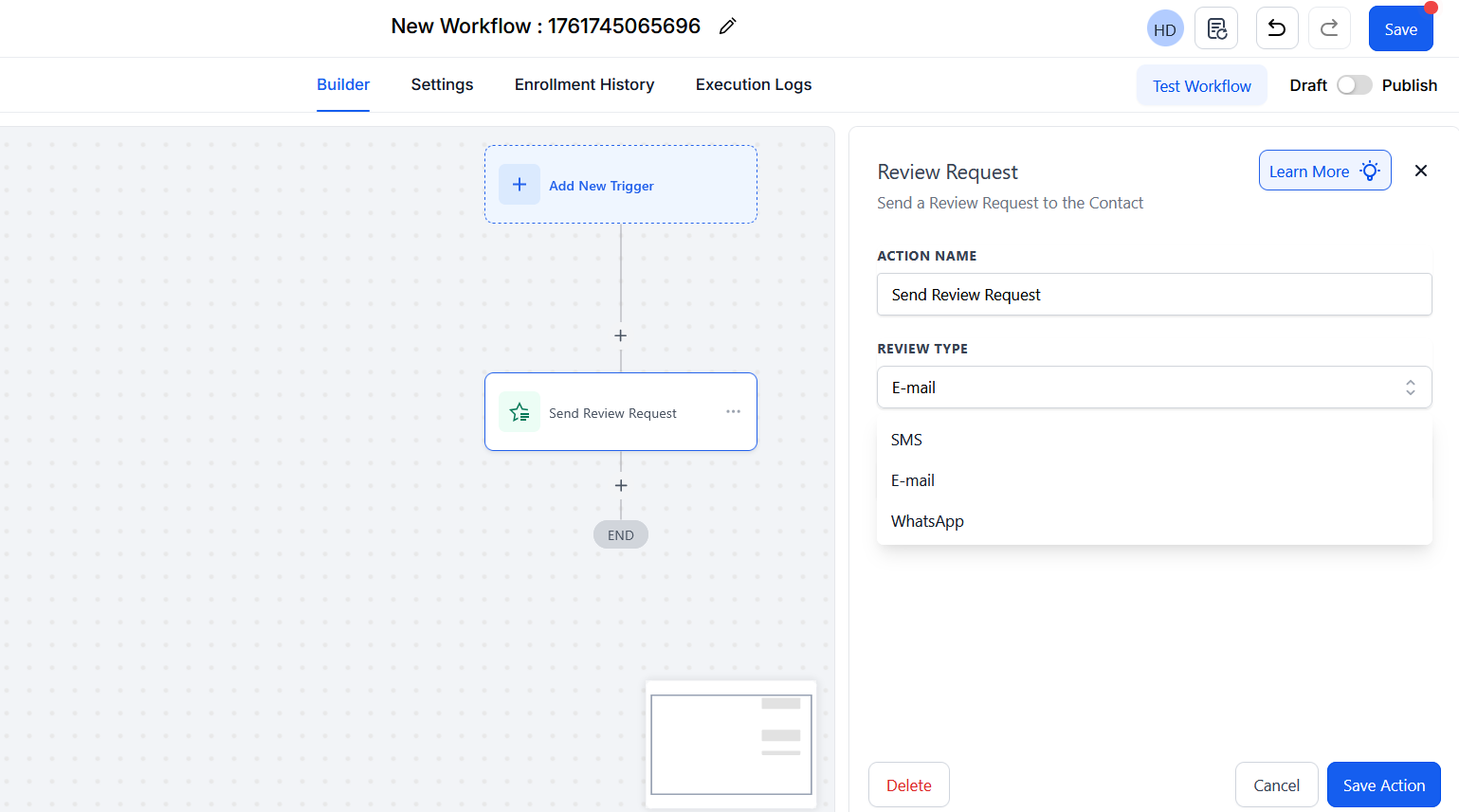Choose WhatsApp as the review type
The height and width of the screenshot is (812, 1459).
(927, 521)
